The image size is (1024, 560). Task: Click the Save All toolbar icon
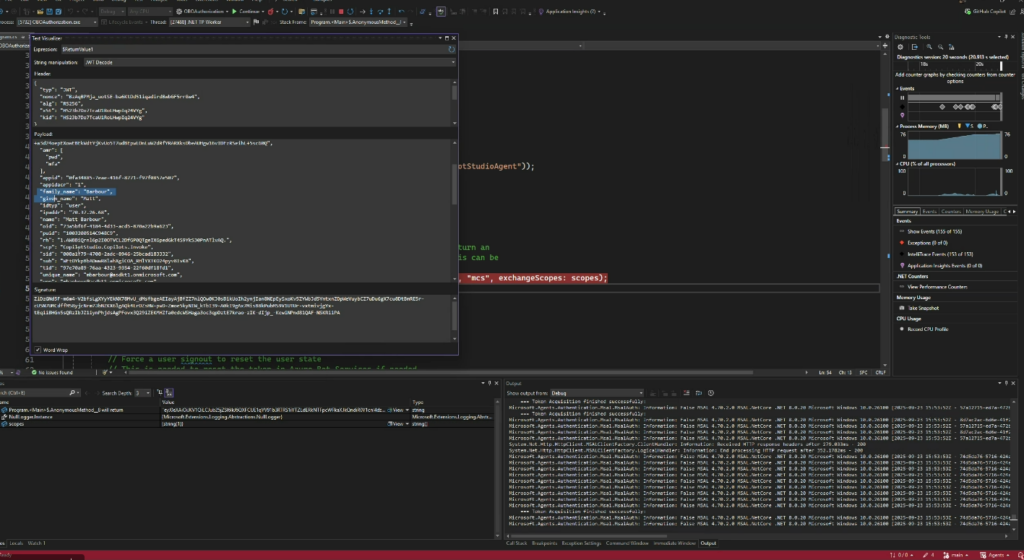tap(58, 11)
